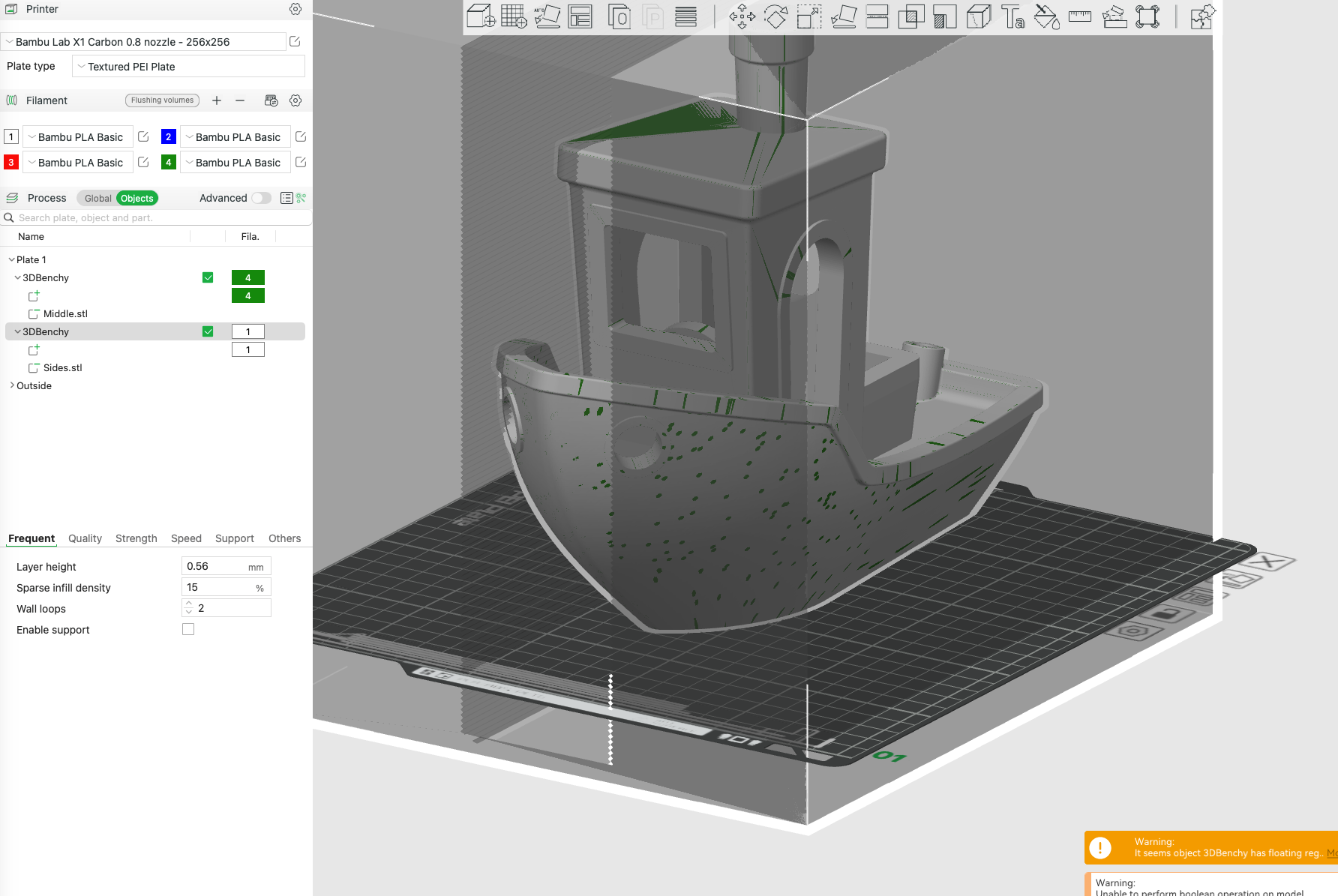Remove the plate with the X icon
1338x896 pixels.
[1268, 561]
